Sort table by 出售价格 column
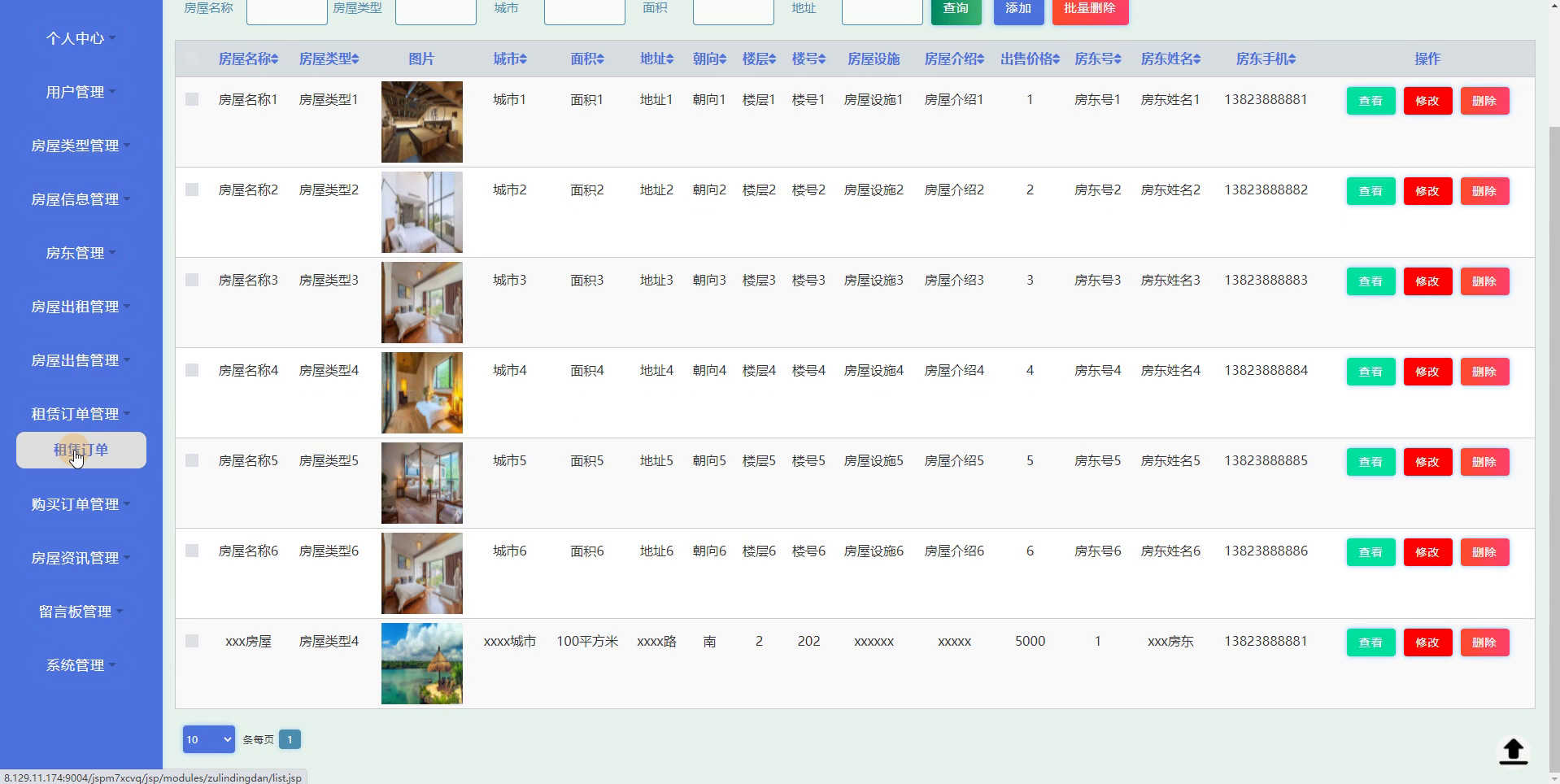Image resolution: width=1560 pixels, height=784 pixels. (1030, 59)
